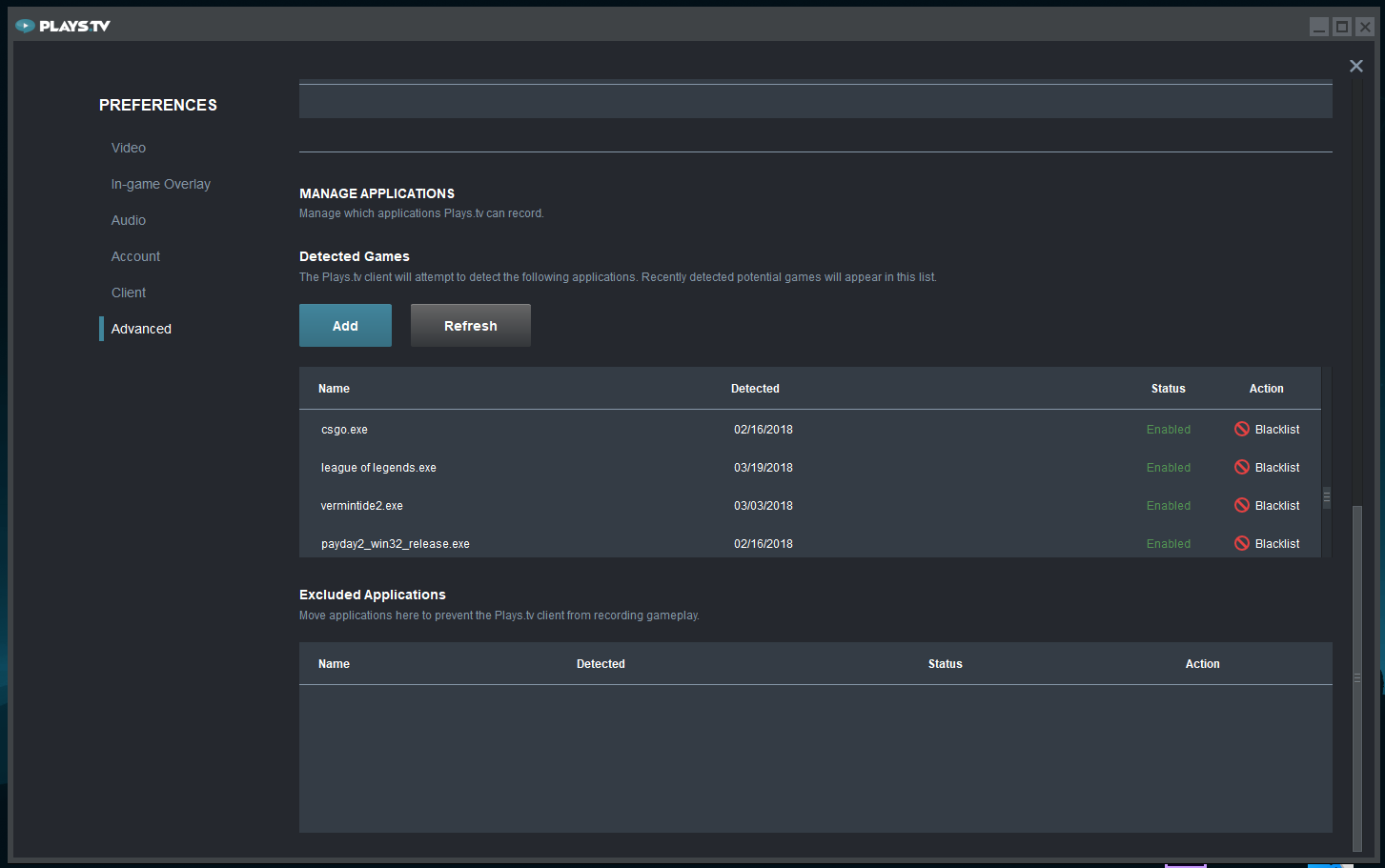Select the Advanced preferences section

(x=141, y=329)
